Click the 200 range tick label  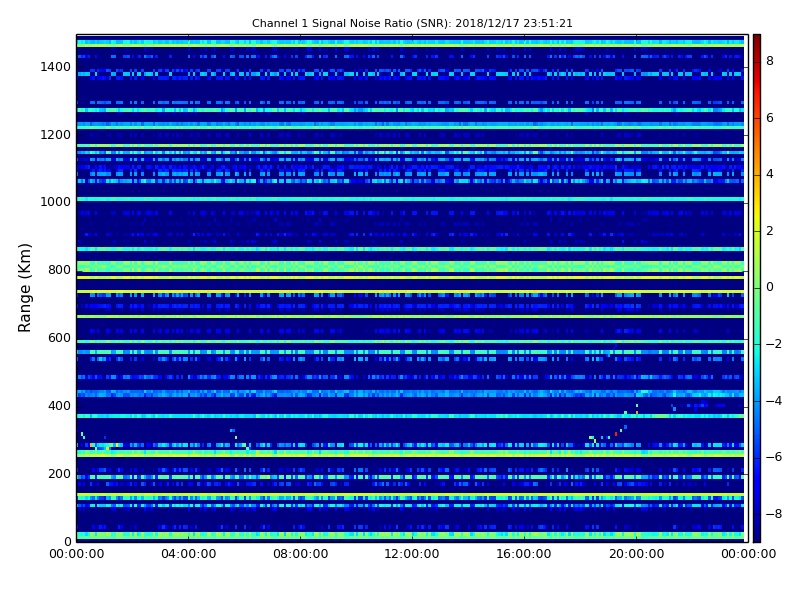pyautogui.click(x=59, y=474)
